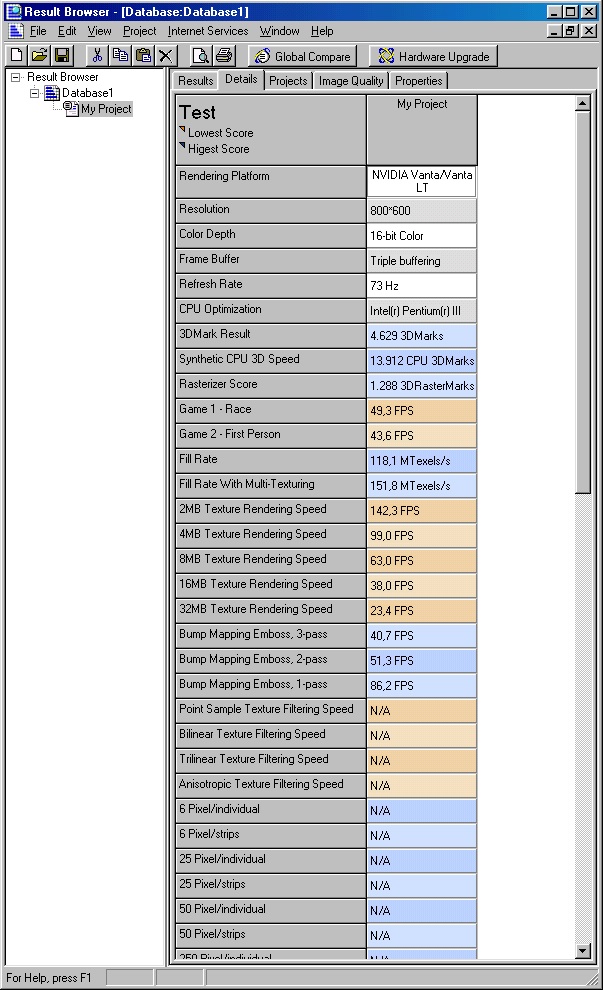Click the 43,6 FPS value

pyautogui.click(x=422, y=436)
